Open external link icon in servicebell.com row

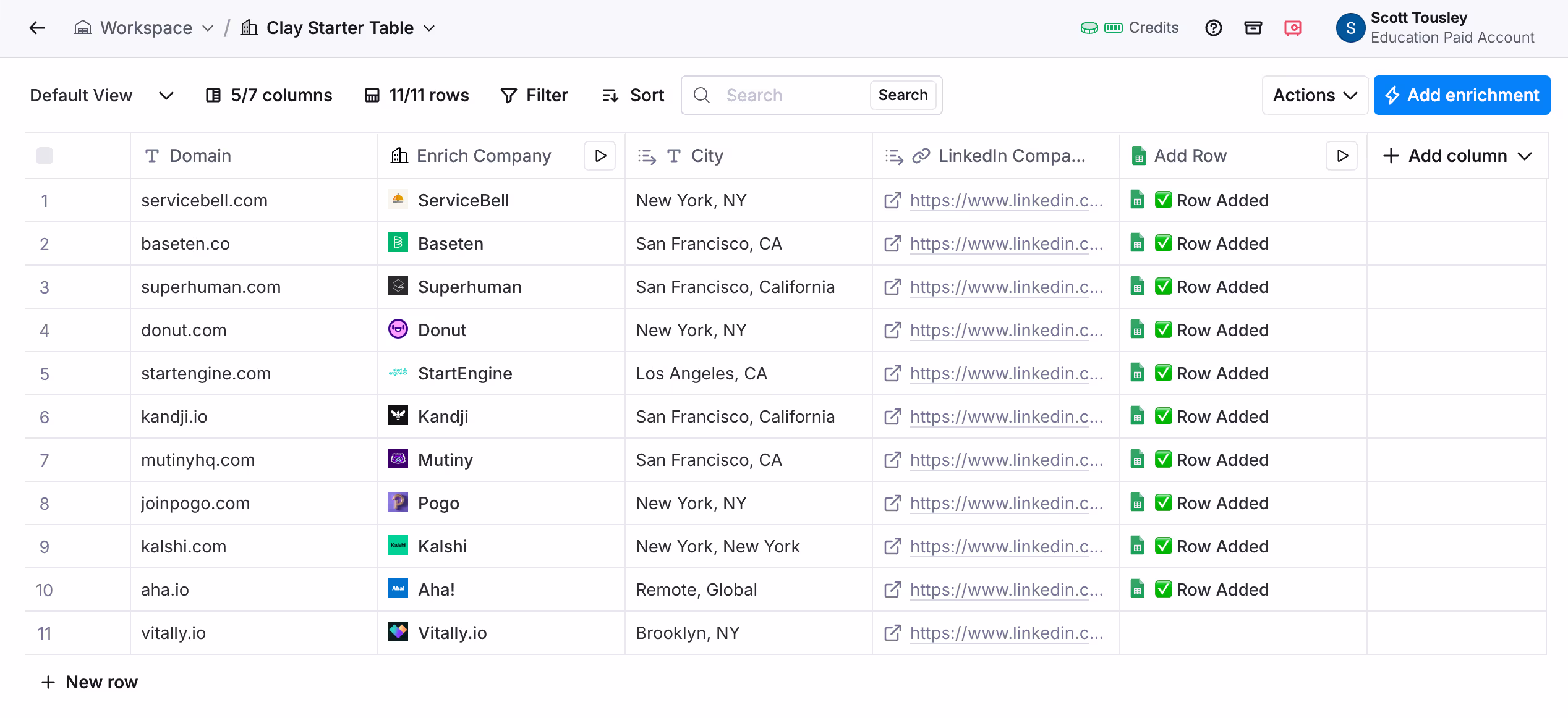click(892, 200)
